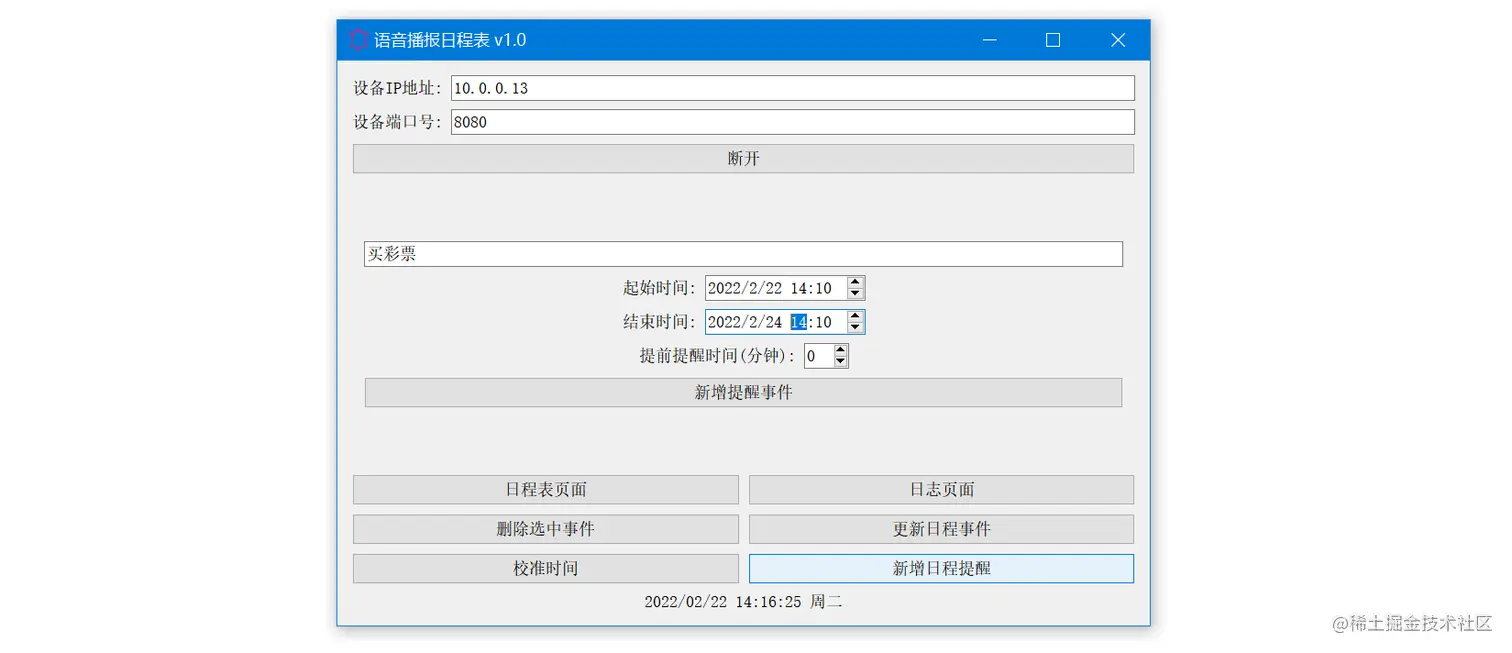This screenshot has height=653, width=1512.
Task: Click the 新增提醒事件 button
Action: pos(743,393)
